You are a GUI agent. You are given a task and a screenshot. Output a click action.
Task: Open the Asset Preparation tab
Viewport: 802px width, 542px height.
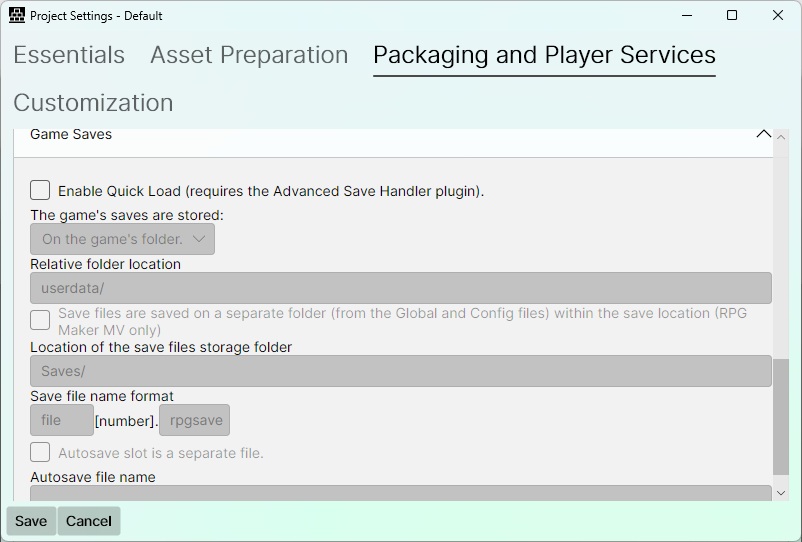[249, 55]
